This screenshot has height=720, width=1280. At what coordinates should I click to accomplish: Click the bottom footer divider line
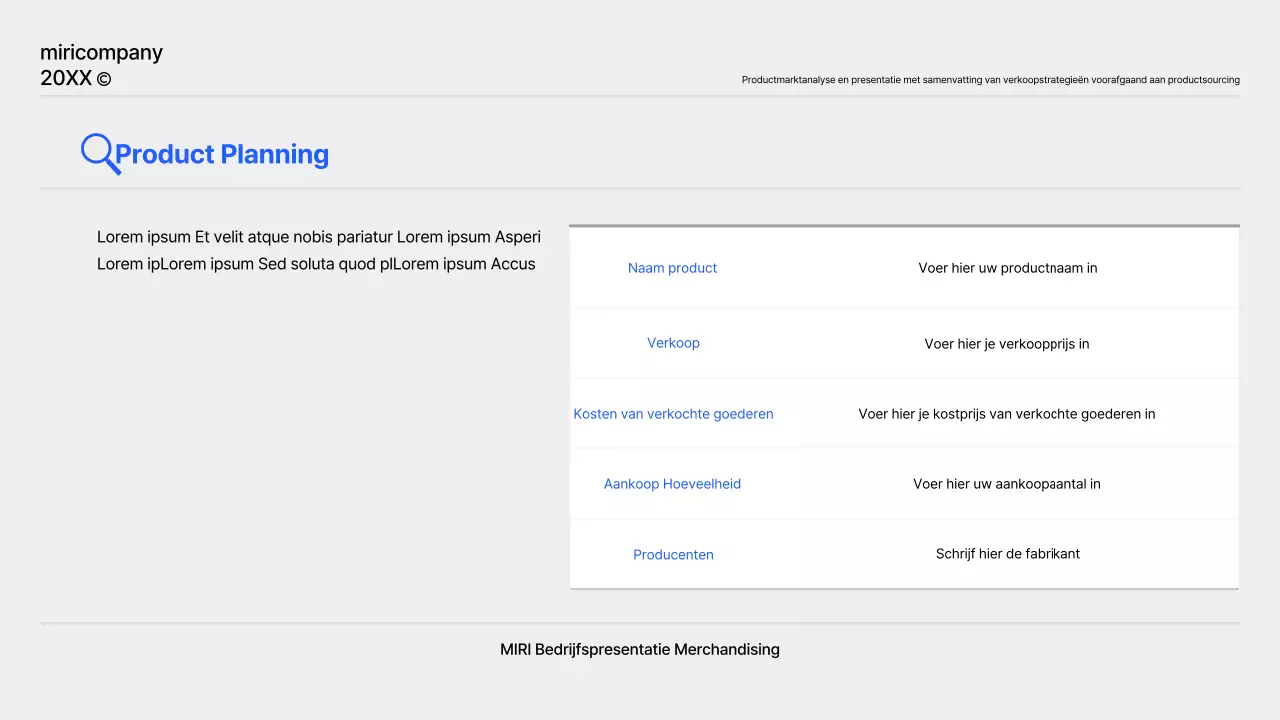point(640,623)
